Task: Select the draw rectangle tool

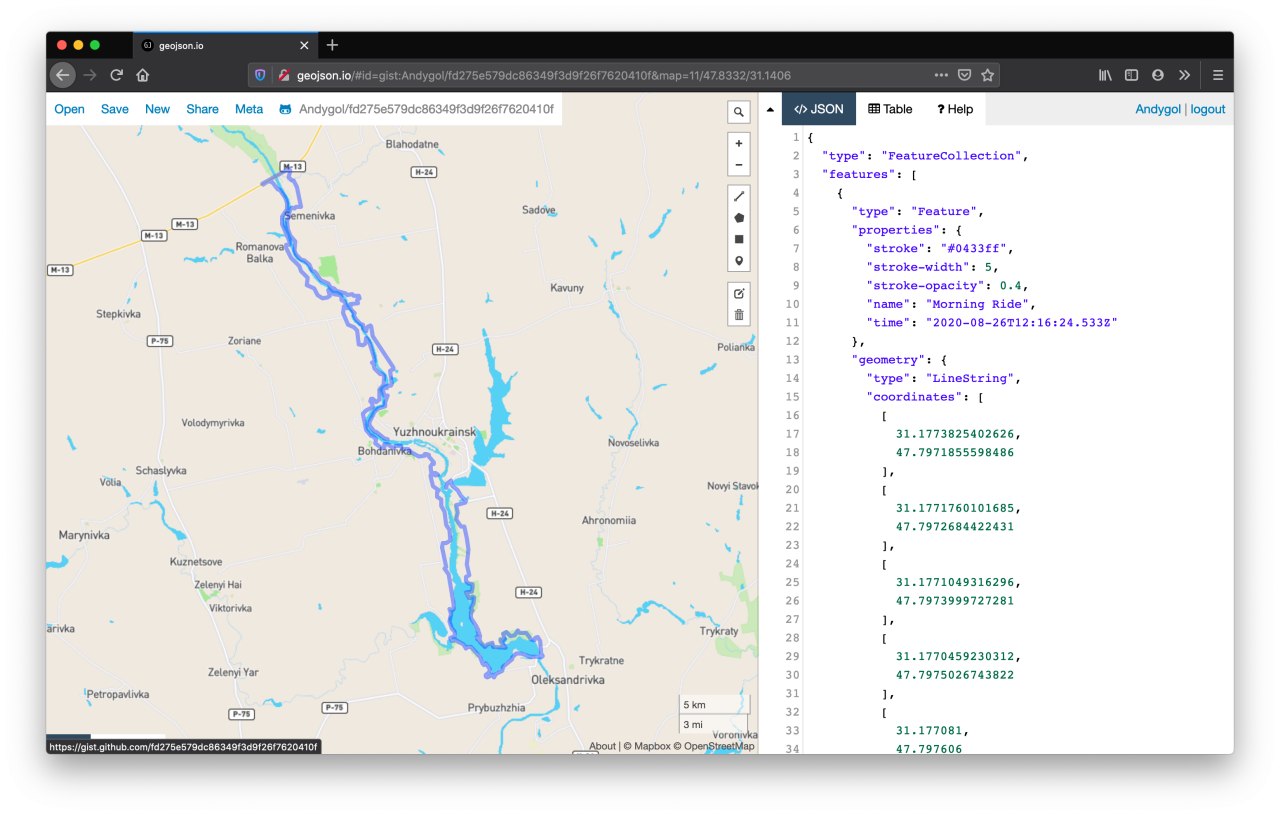Action: (739, 240)
